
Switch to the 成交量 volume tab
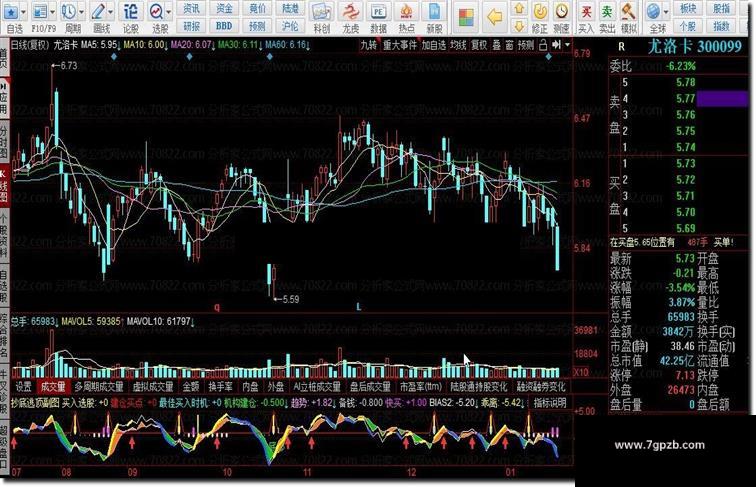coord(53,386)
